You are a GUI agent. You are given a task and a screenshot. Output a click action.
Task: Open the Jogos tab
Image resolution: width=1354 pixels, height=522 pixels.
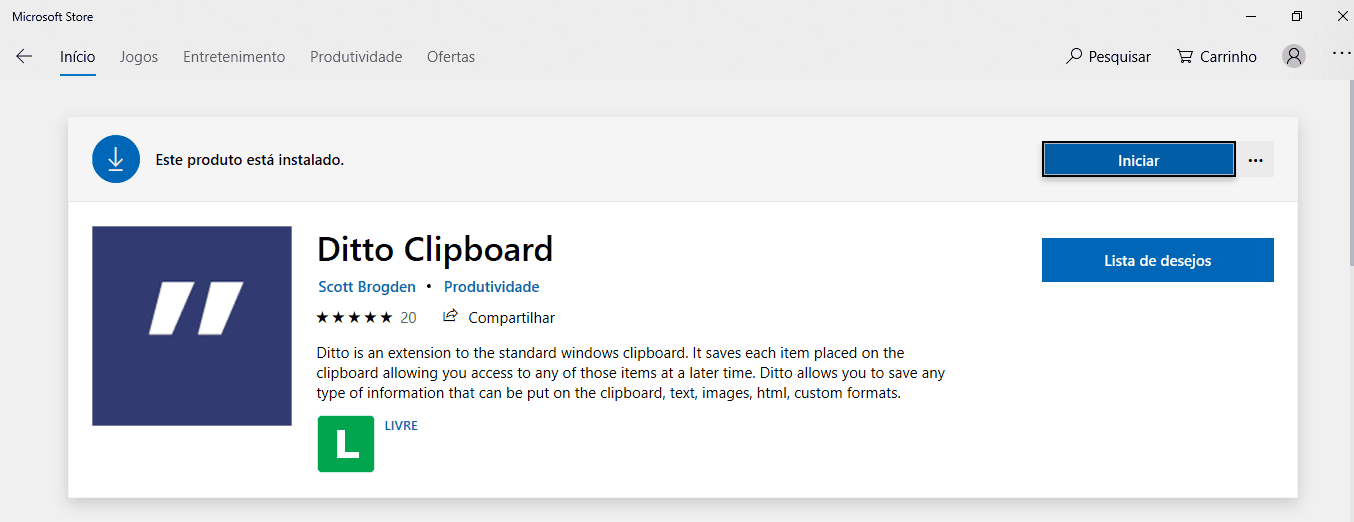(x=139, y=57)
